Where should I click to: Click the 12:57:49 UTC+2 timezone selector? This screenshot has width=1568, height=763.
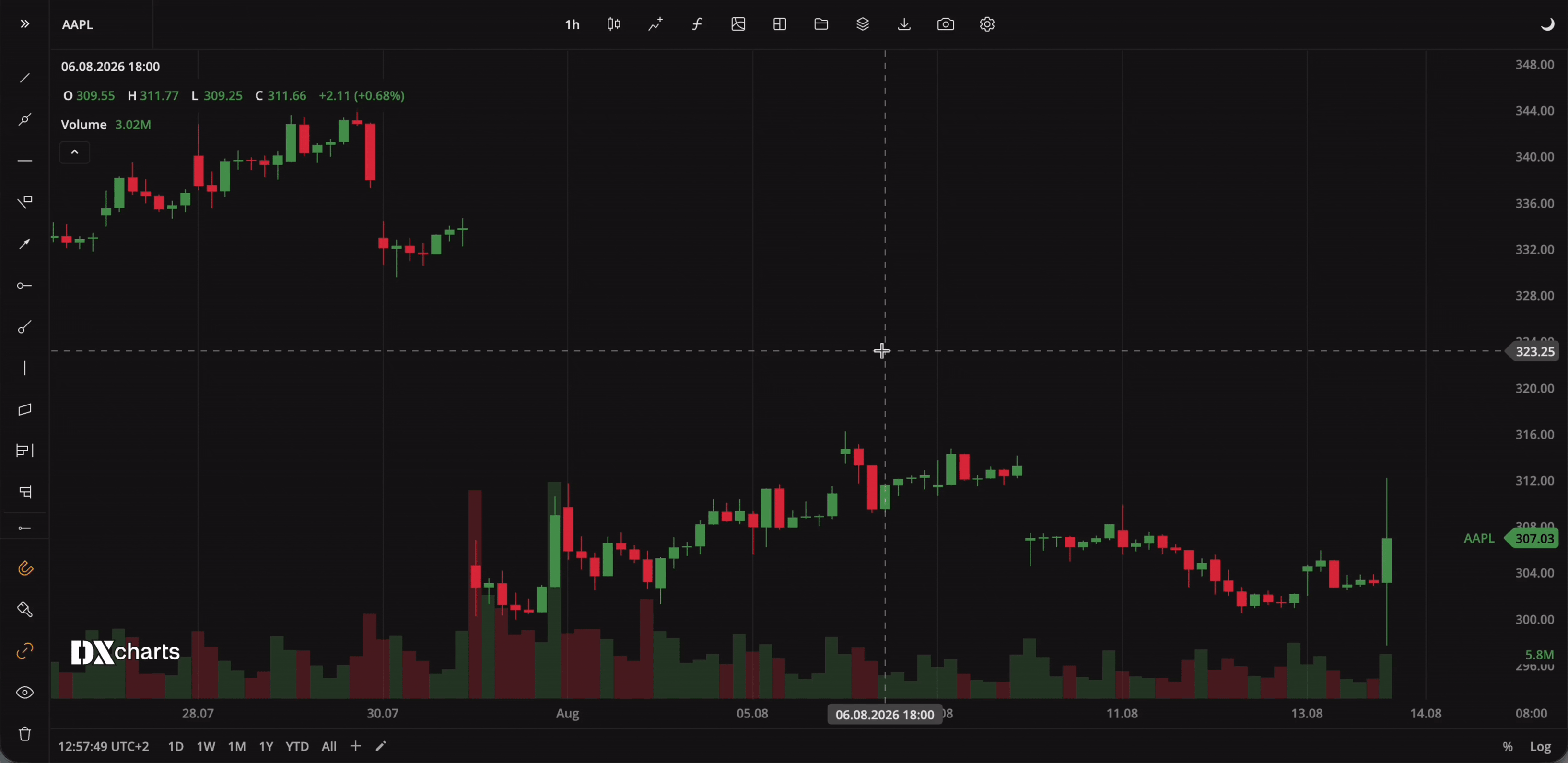[104, 747]
